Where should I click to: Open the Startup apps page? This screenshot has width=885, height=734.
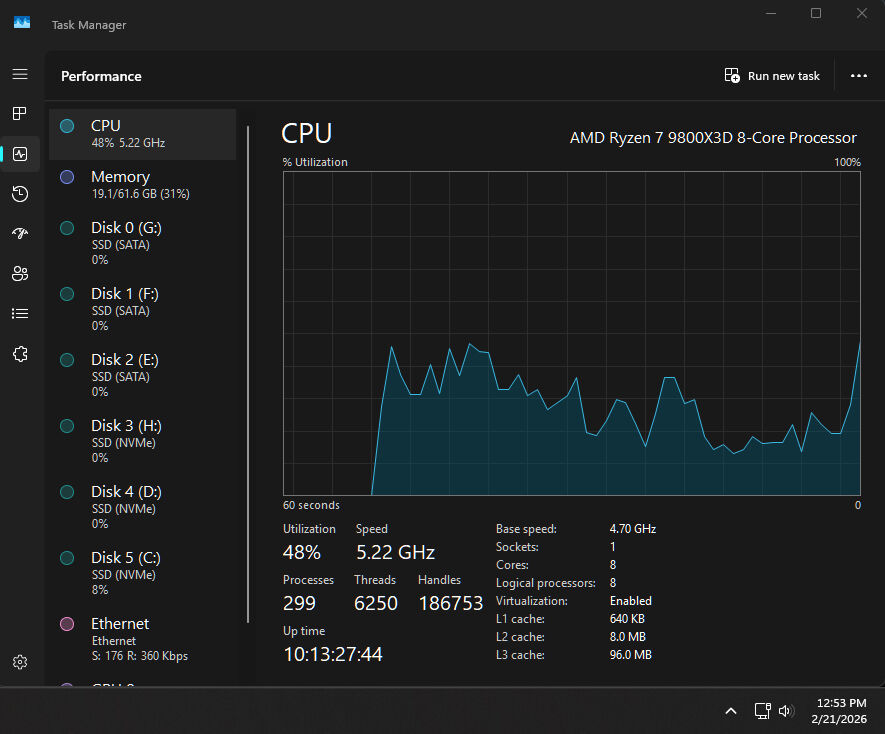tap(20, 234)
